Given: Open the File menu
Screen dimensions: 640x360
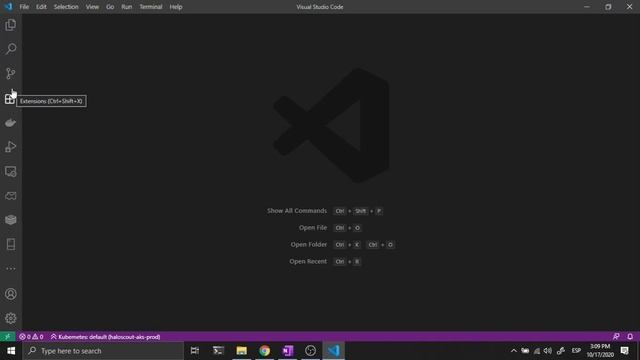Looking at the screenshot, I should (x=24, y=7).
